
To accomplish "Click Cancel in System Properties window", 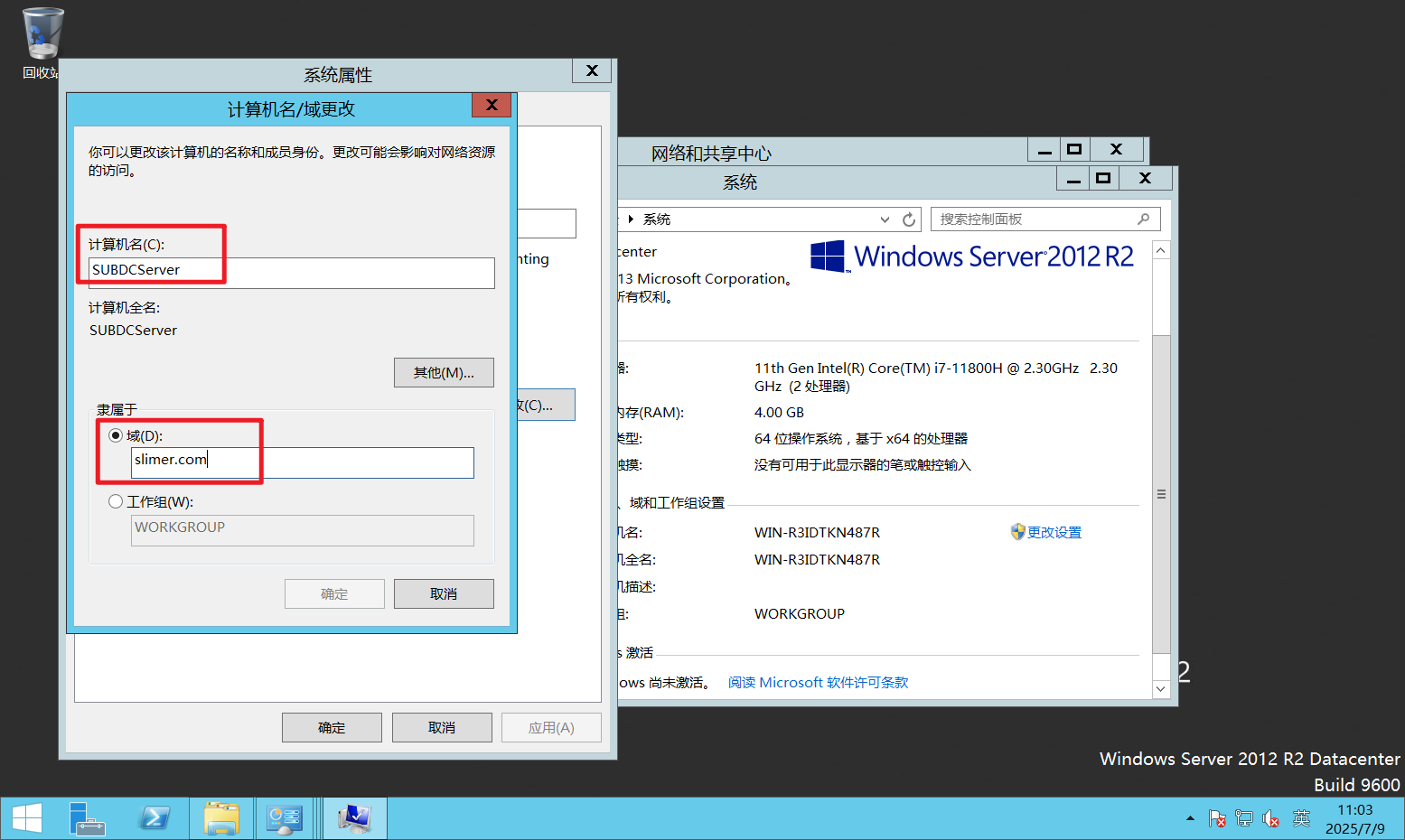I will pyautogui.click(x=442, y=727).
